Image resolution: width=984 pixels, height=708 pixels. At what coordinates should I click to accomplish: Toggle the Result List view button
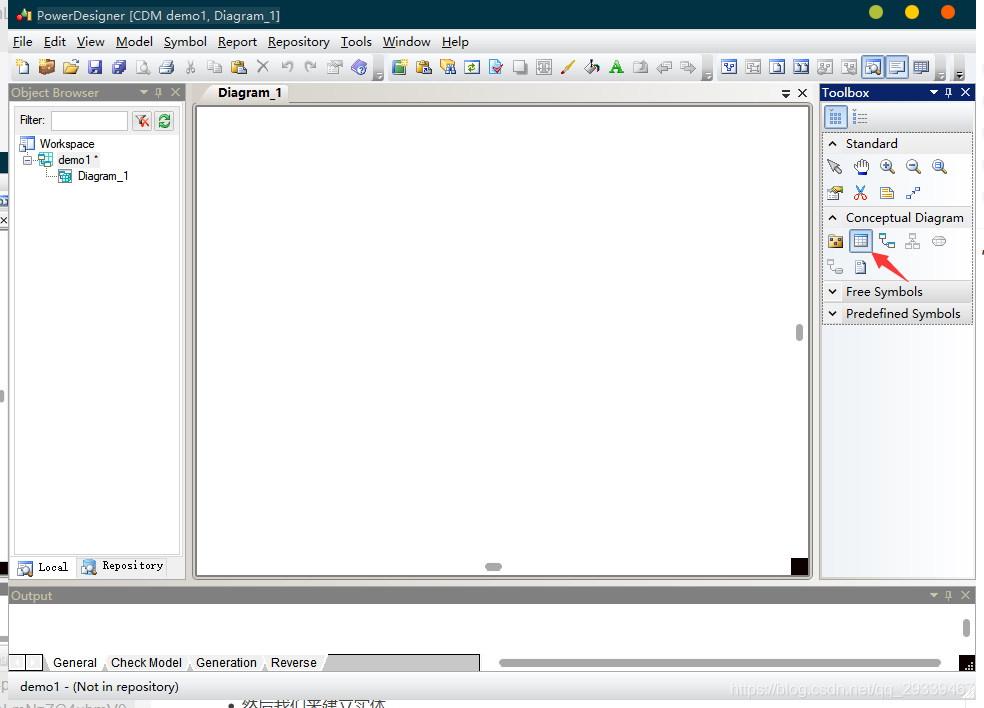click(x=921, y=67)
